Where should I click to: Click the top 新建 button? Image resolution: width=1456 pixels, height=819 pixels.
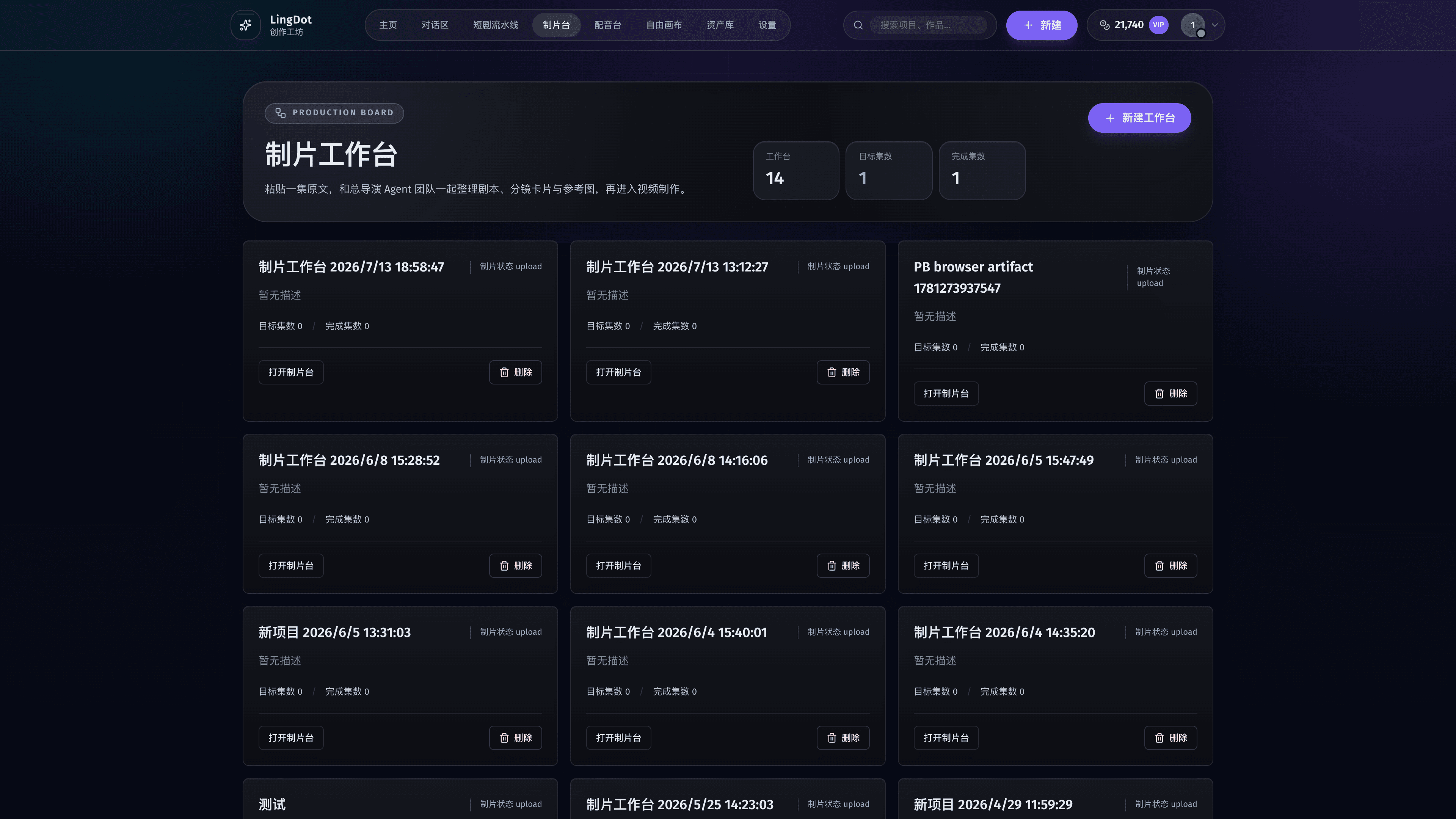click(x=1041, y=25)
